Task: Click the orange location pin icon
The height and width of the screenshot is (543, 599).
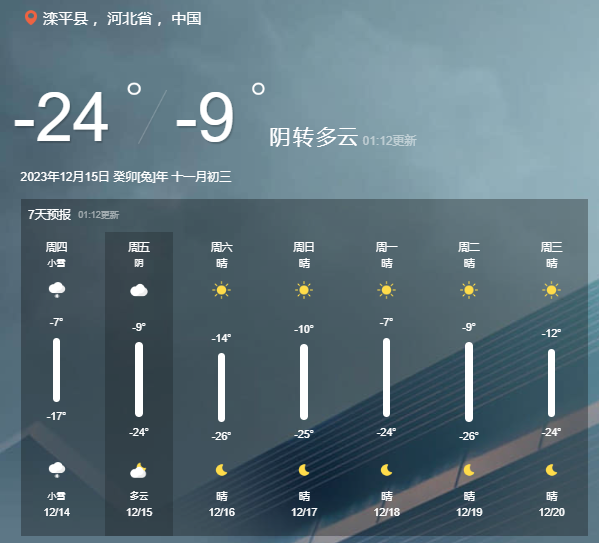Action: pos(31,18)
